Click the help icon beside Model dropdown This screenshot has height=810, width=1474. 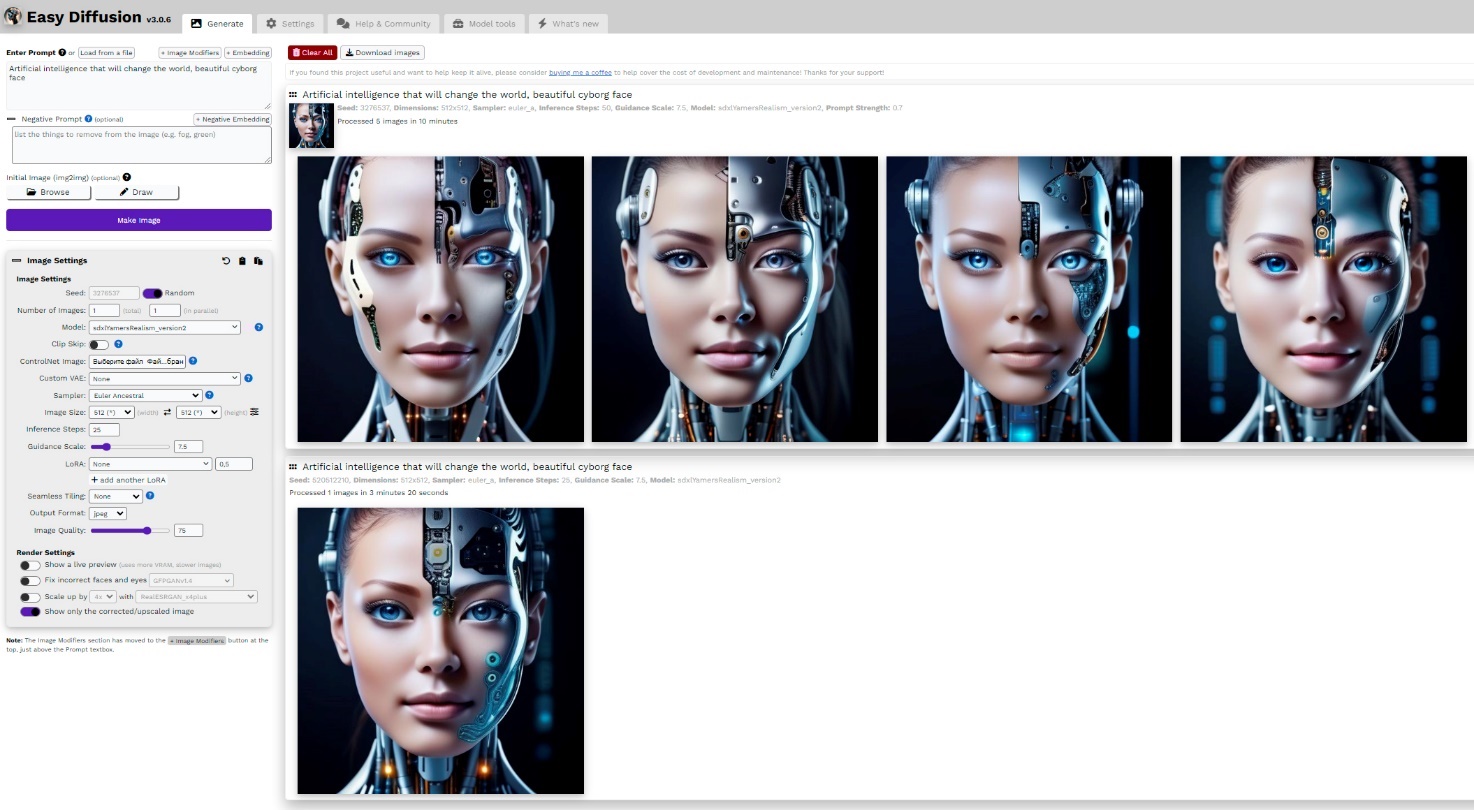[259, 327]
